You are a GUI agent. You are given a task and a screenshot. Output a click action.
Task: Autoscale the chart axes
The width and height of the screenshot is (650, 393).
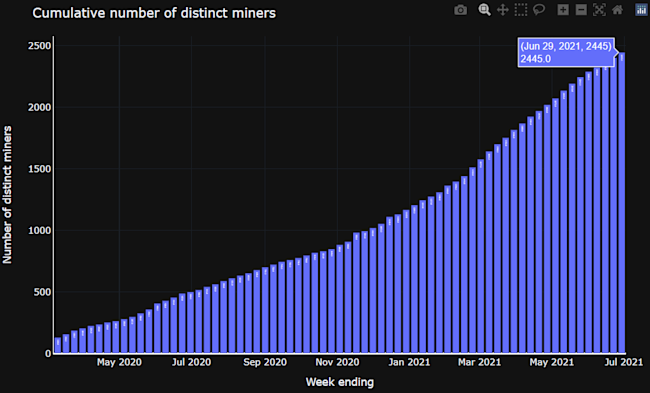599,10
